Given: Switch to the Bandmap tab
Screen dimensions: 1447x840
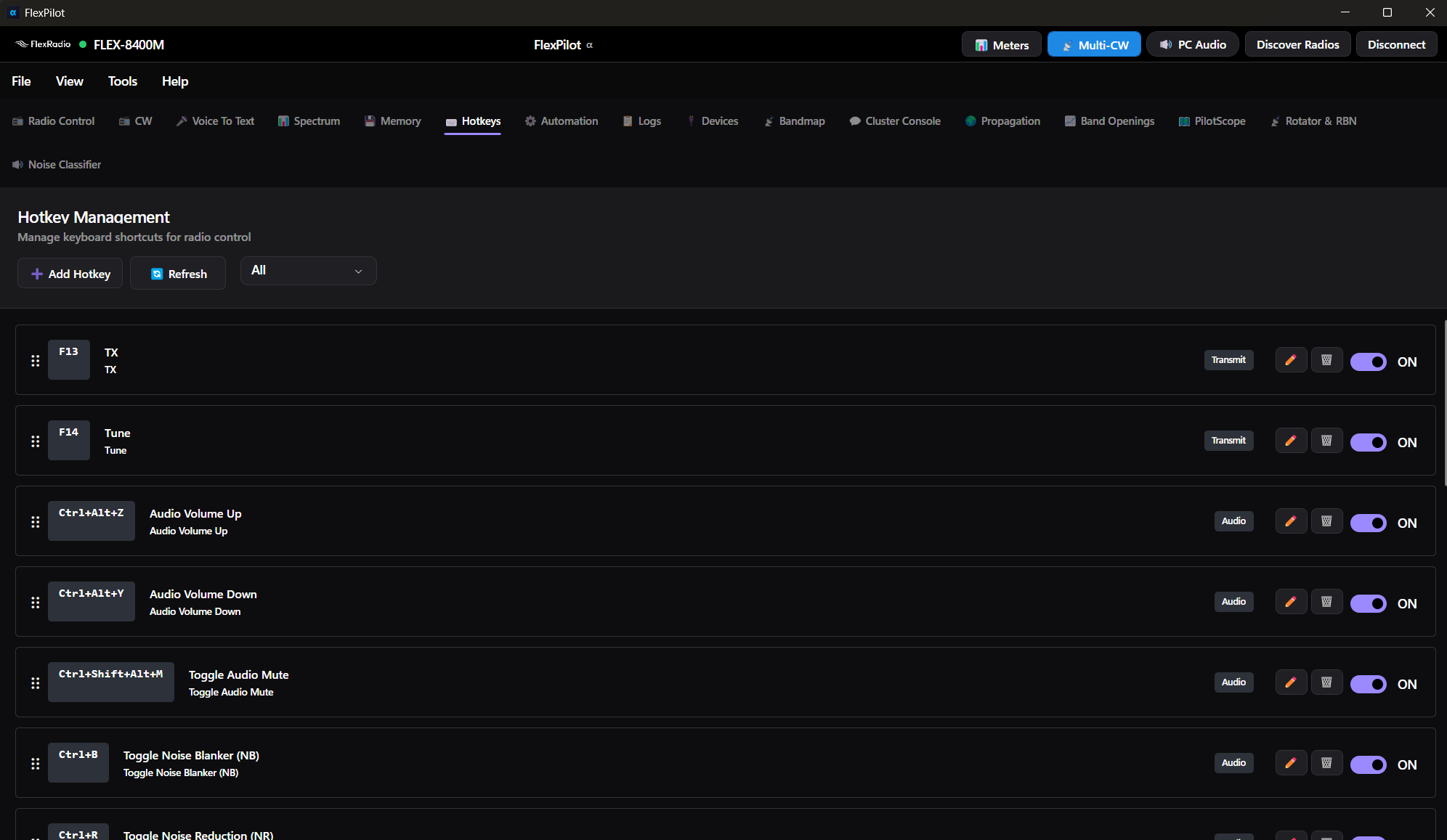Looking at the screenshot, I should [794, 121].
